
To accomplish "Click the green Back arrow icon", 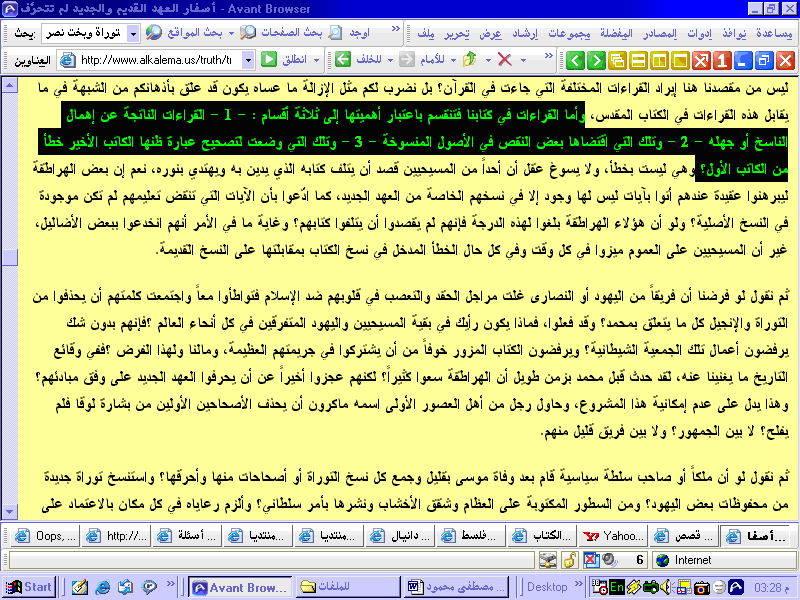I will coord(341,60).
